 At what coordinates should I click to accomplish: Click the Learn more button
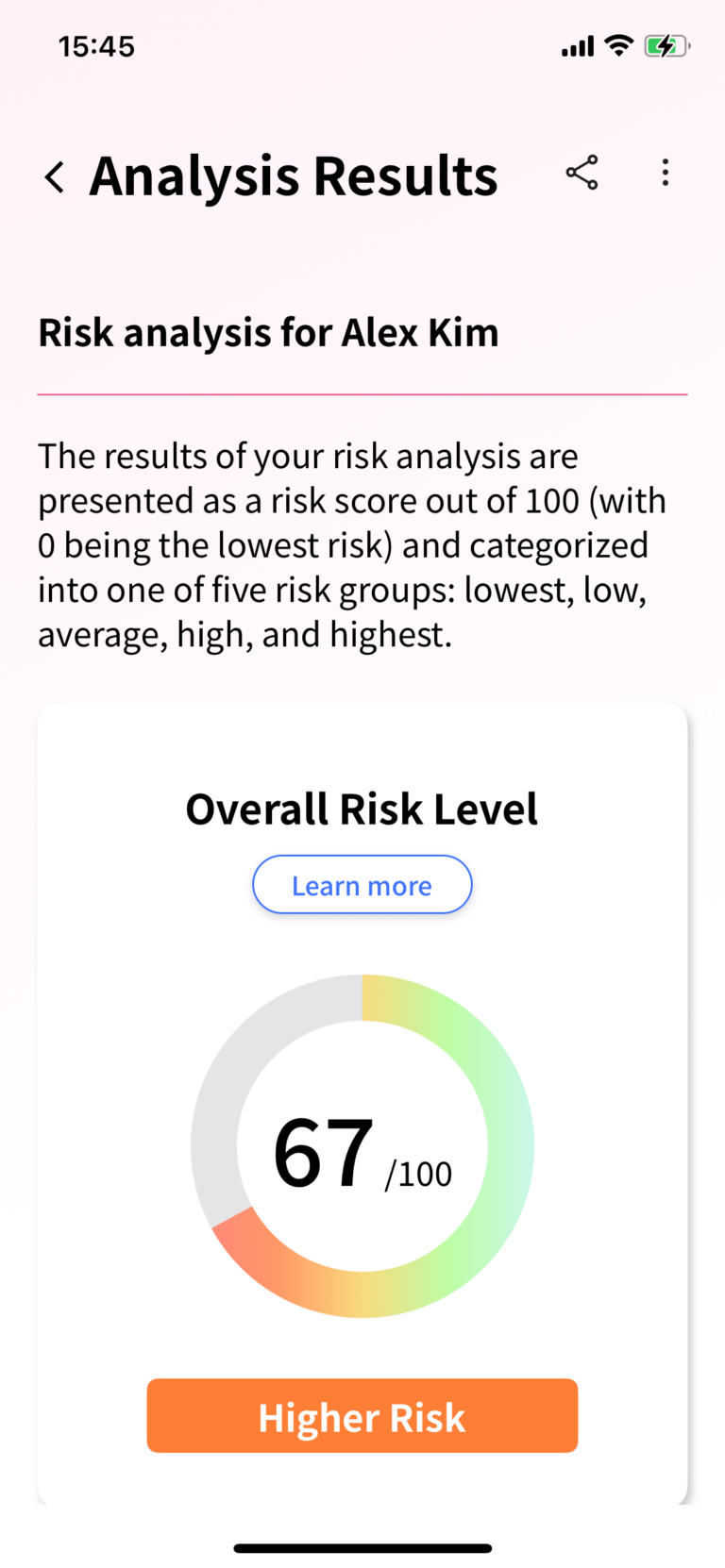click(362, 885)
